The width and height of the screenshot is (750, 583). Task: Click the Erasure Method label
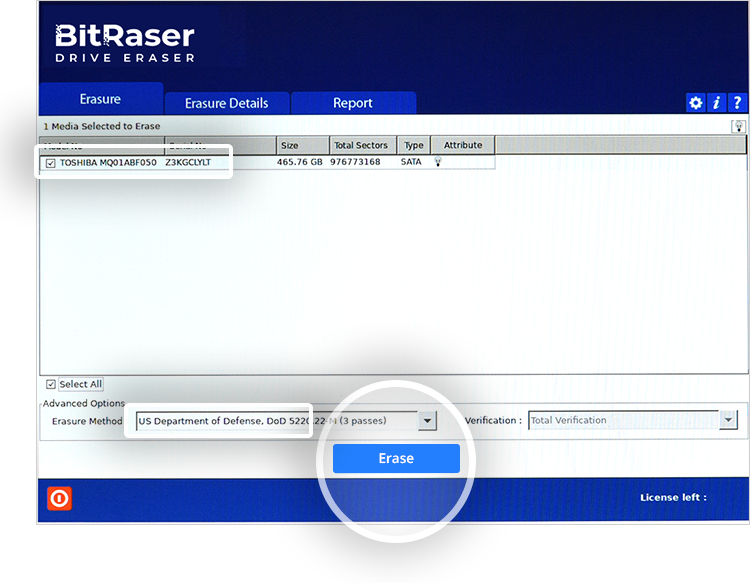point(87,421)
